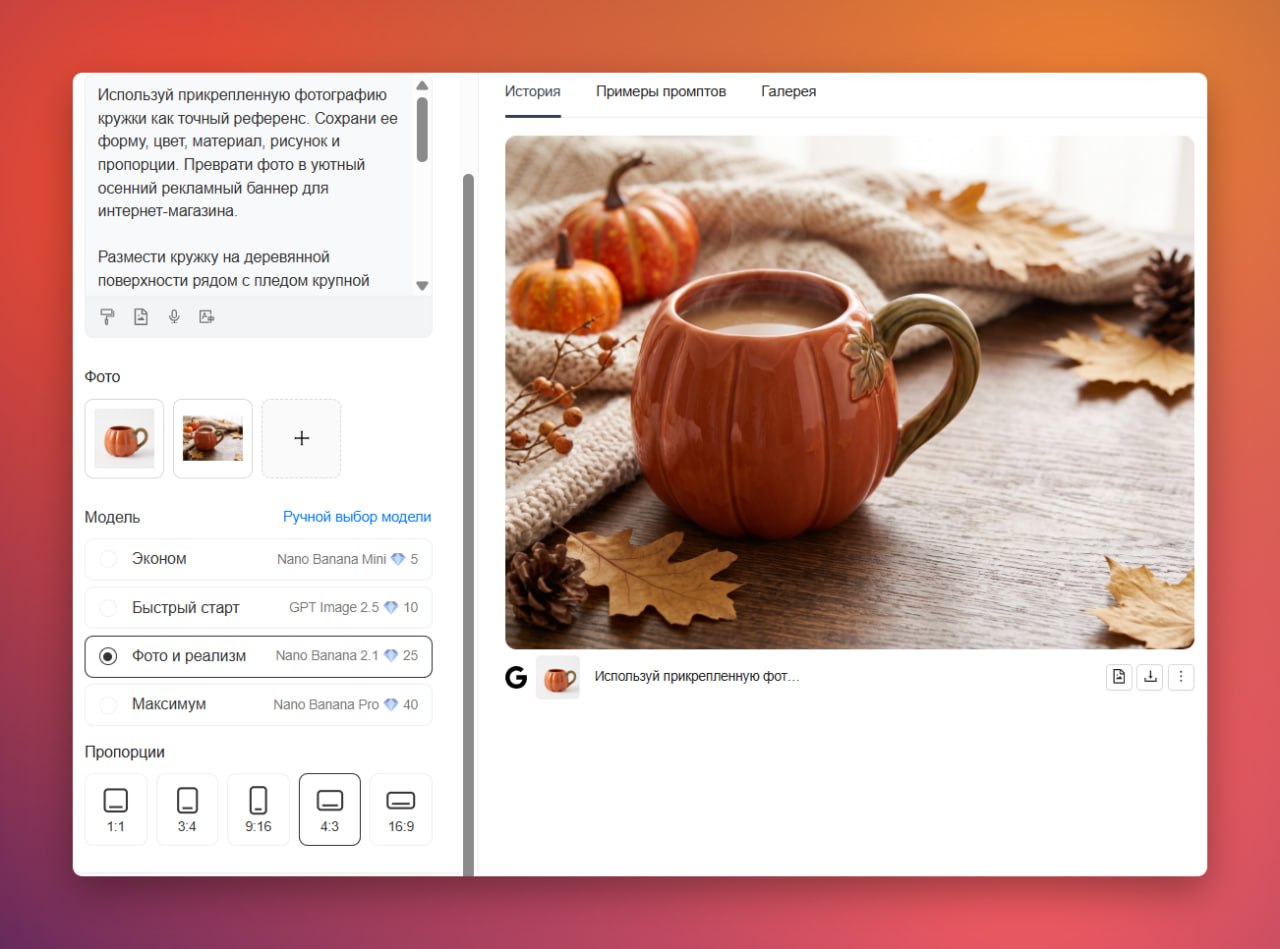This screenshot has width=1280, height=949.
Task: Switch to the Галерея tab
Action: tap(788, 92)
